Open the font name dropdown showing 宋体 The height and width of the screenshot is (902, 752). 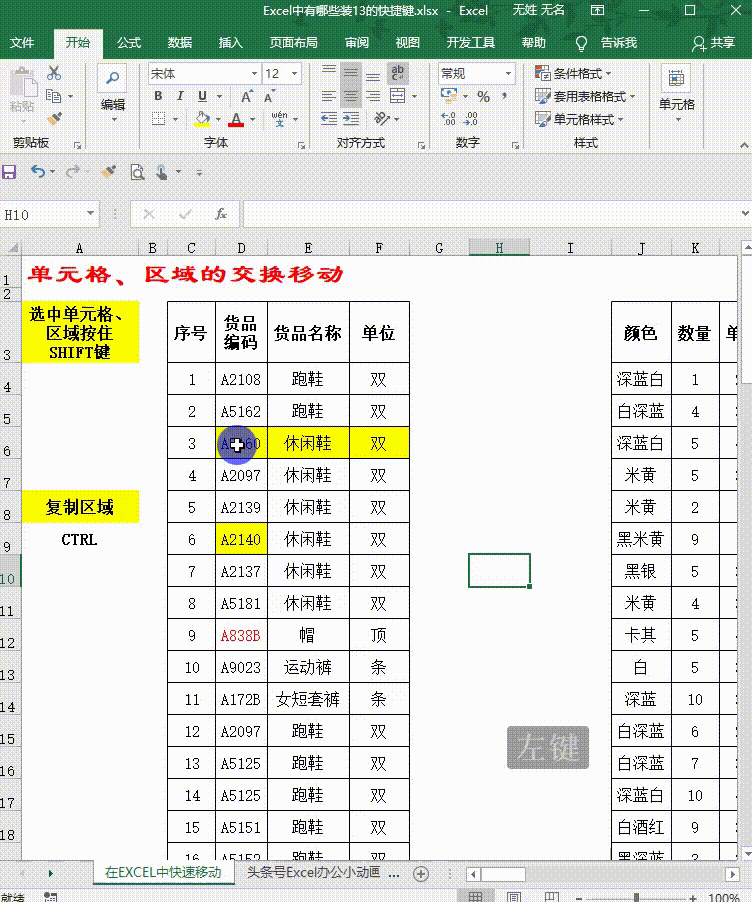[x=204, y=74]
